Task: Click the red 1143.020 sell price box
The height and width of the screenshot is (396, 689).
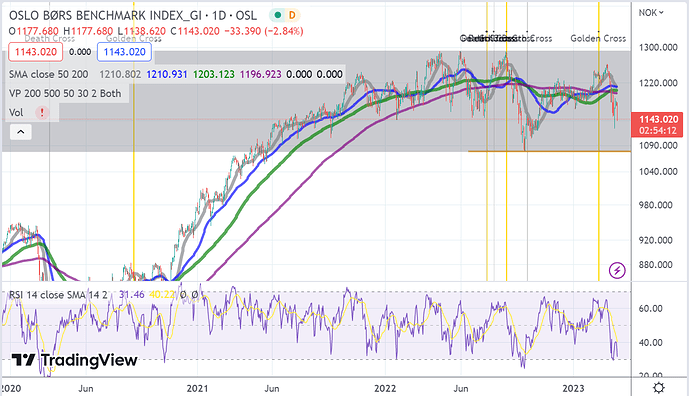Action: pyautogui.click(x=36, y=52)
